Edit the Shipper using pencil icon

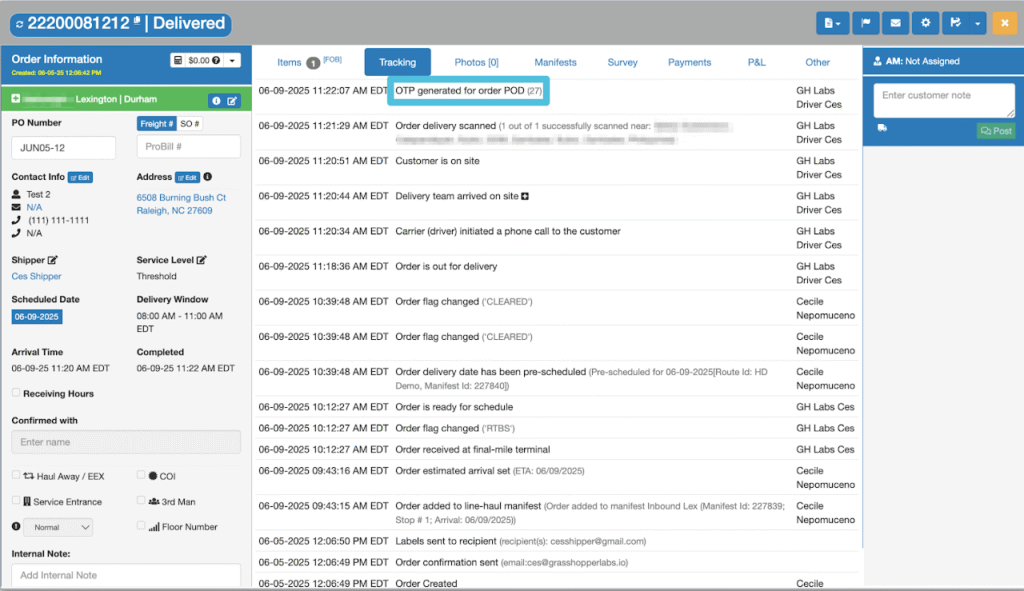click(53, 260)
